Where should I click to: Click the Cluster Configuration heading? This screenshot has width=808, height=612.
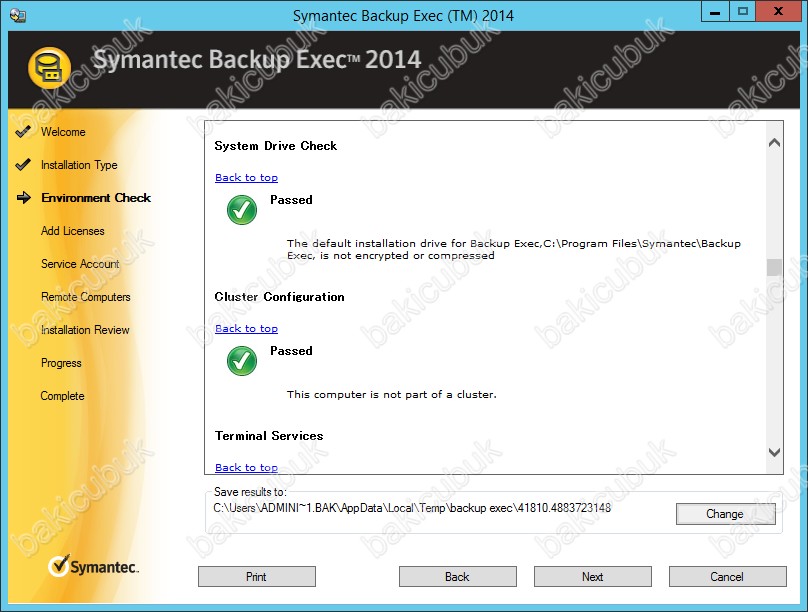279,297
